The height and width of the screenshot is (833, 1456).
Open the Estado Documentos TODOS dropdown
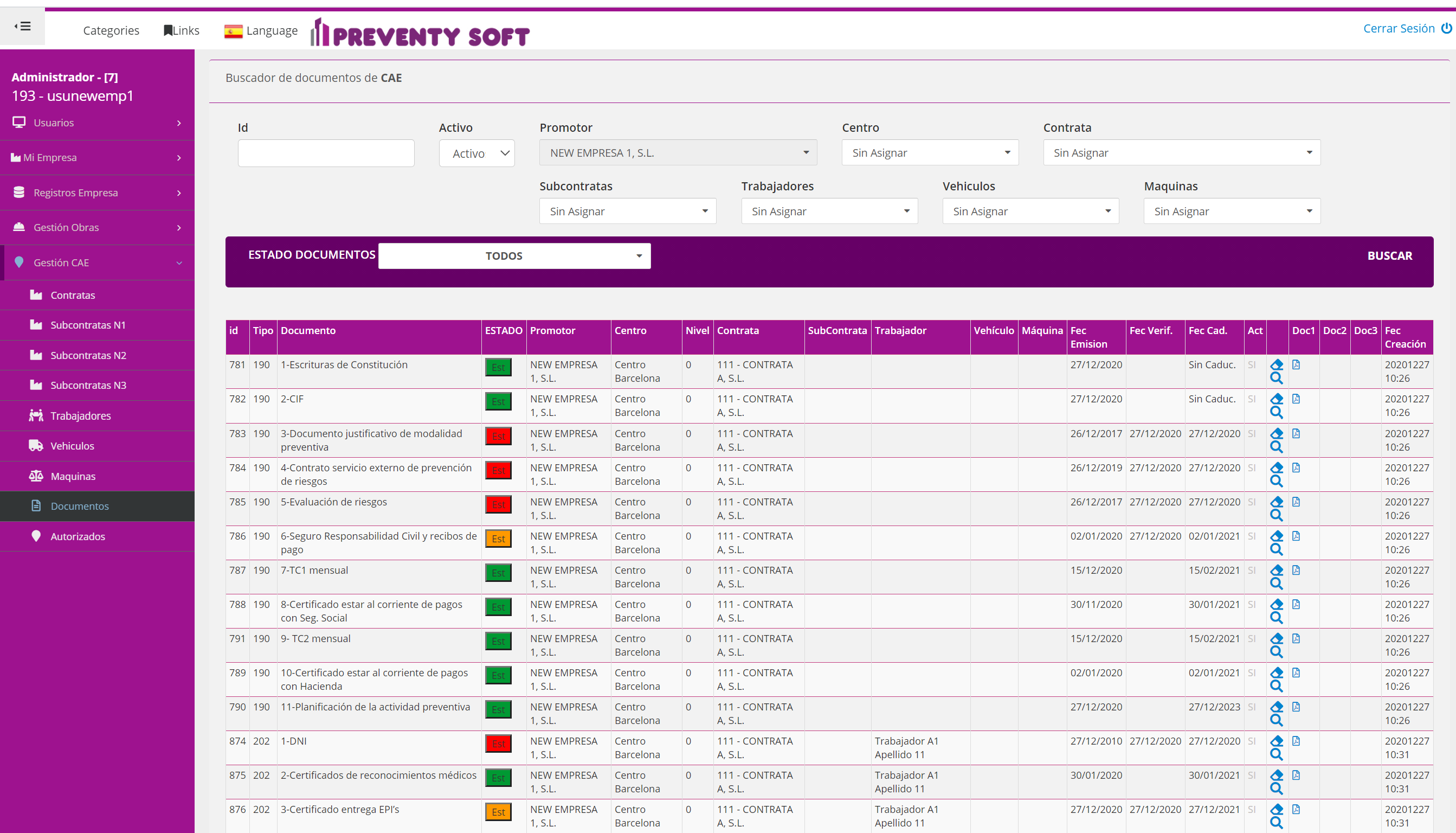point(514,256)
